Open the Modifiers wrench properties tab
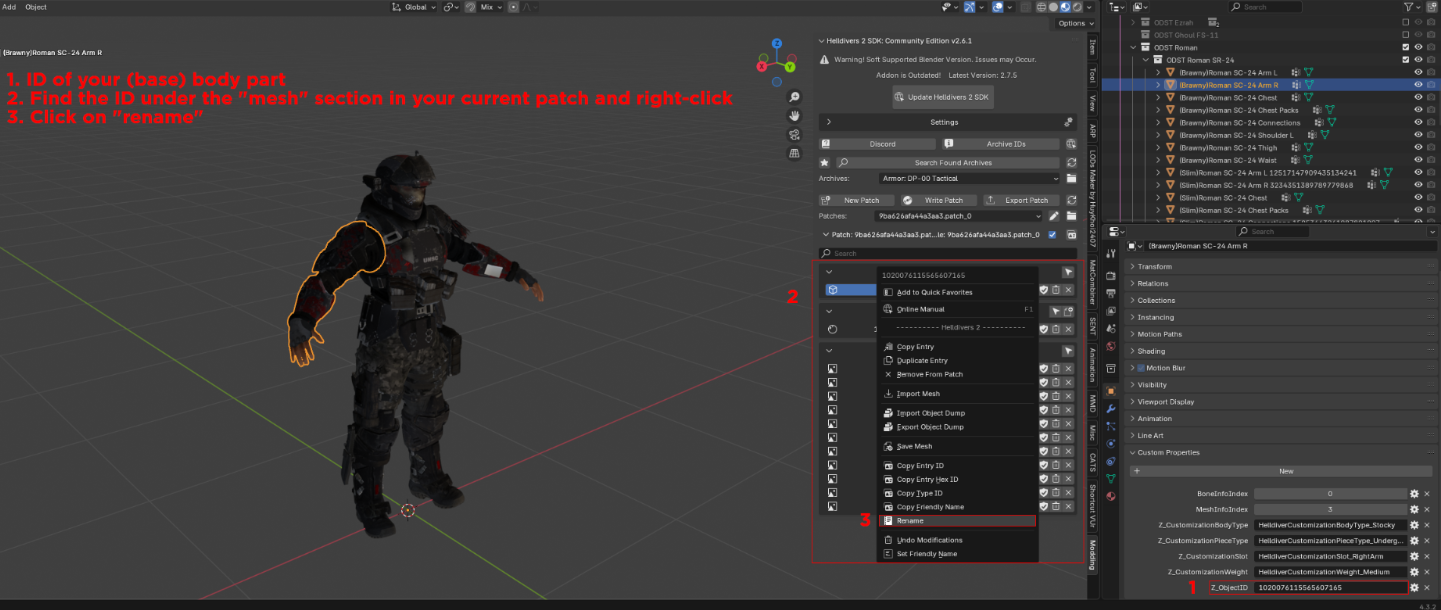This screenshot has width=1441, height=610. (1110, 408)
